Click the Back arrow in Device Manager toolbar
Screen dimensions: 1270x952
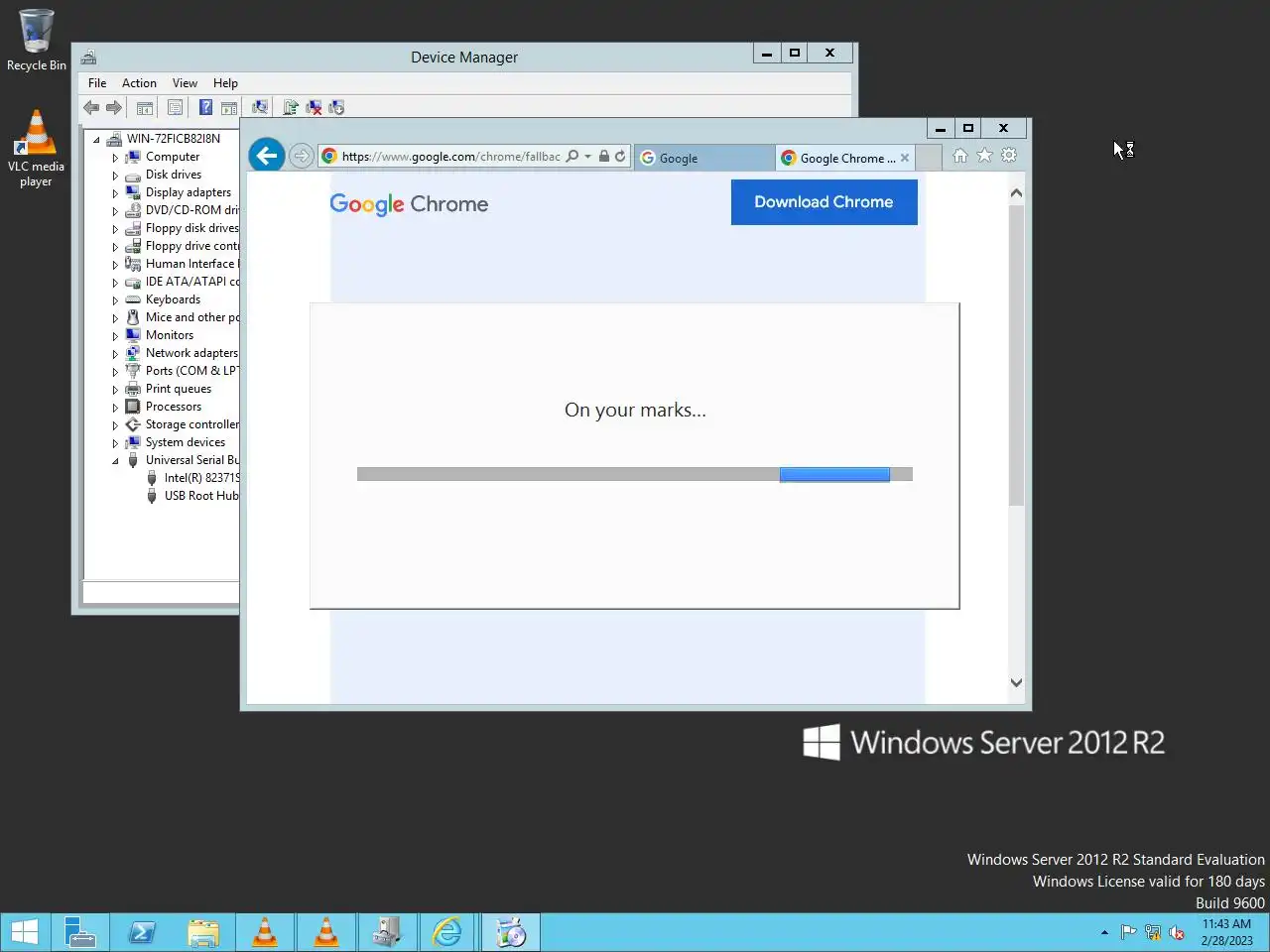91,107
